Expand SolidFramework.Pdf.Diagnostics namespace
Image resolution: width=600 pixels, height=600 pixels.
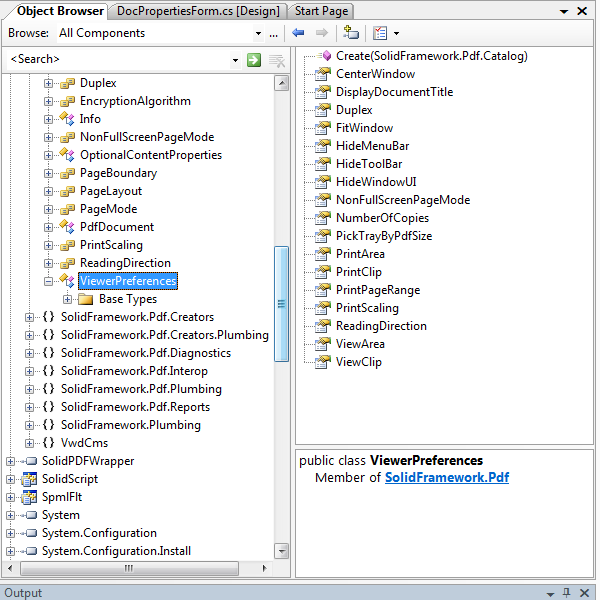(29, 353)
